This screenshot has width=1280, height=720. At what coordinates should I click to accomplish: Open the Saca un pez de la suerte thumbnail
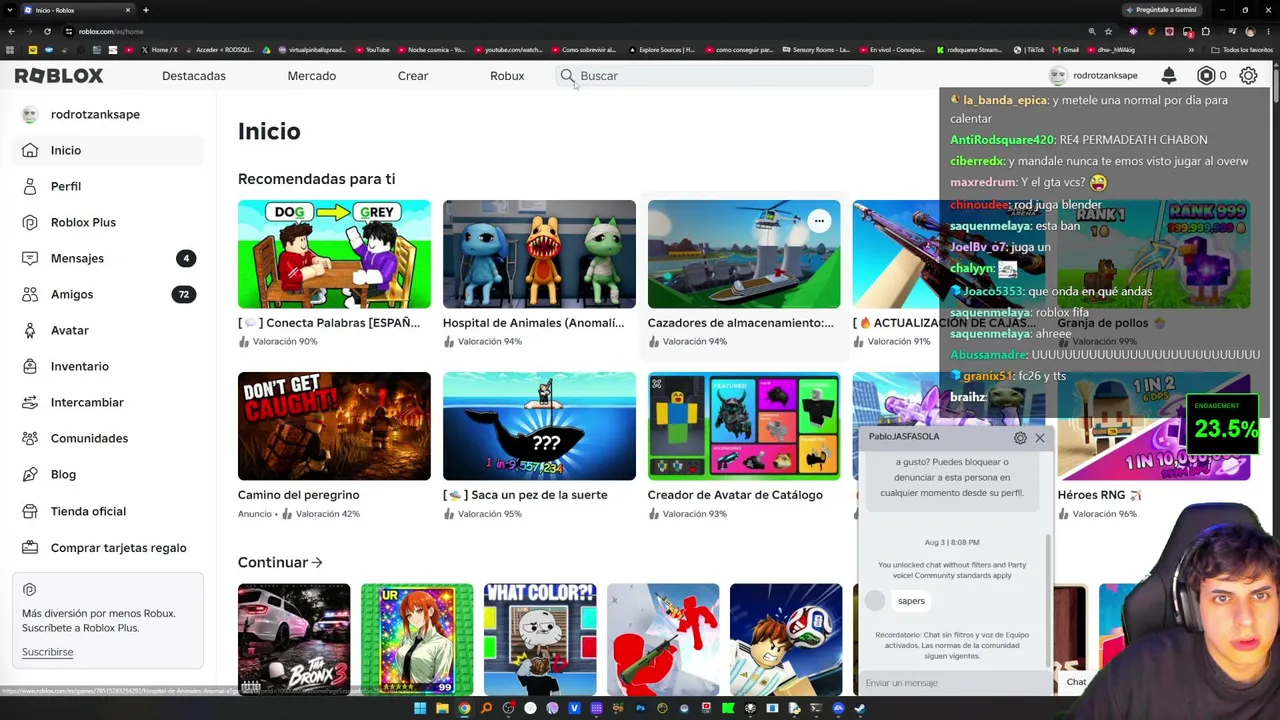point(539,426)
